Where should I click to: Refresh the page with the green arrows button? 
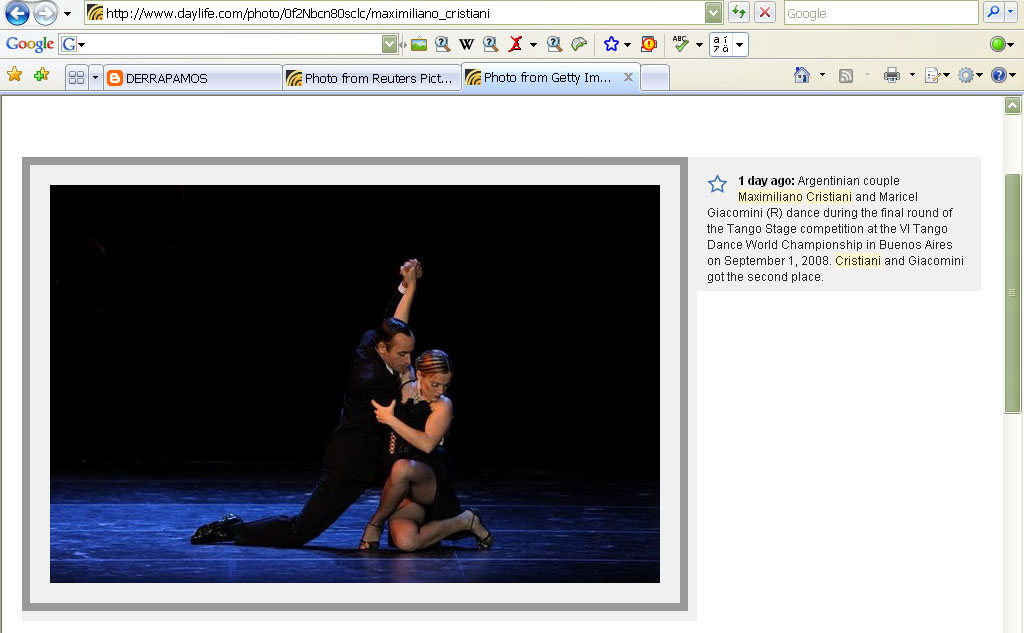[739, 12]
